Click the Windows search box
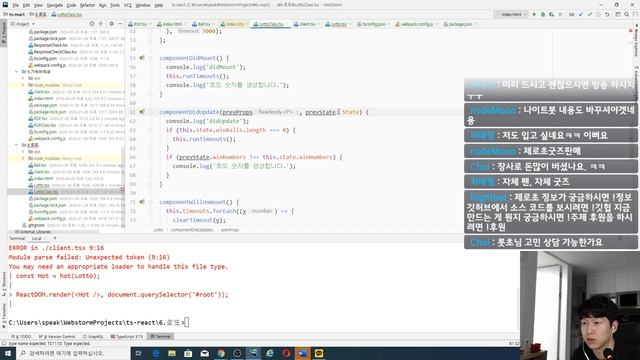 click(x=73, y=353)
